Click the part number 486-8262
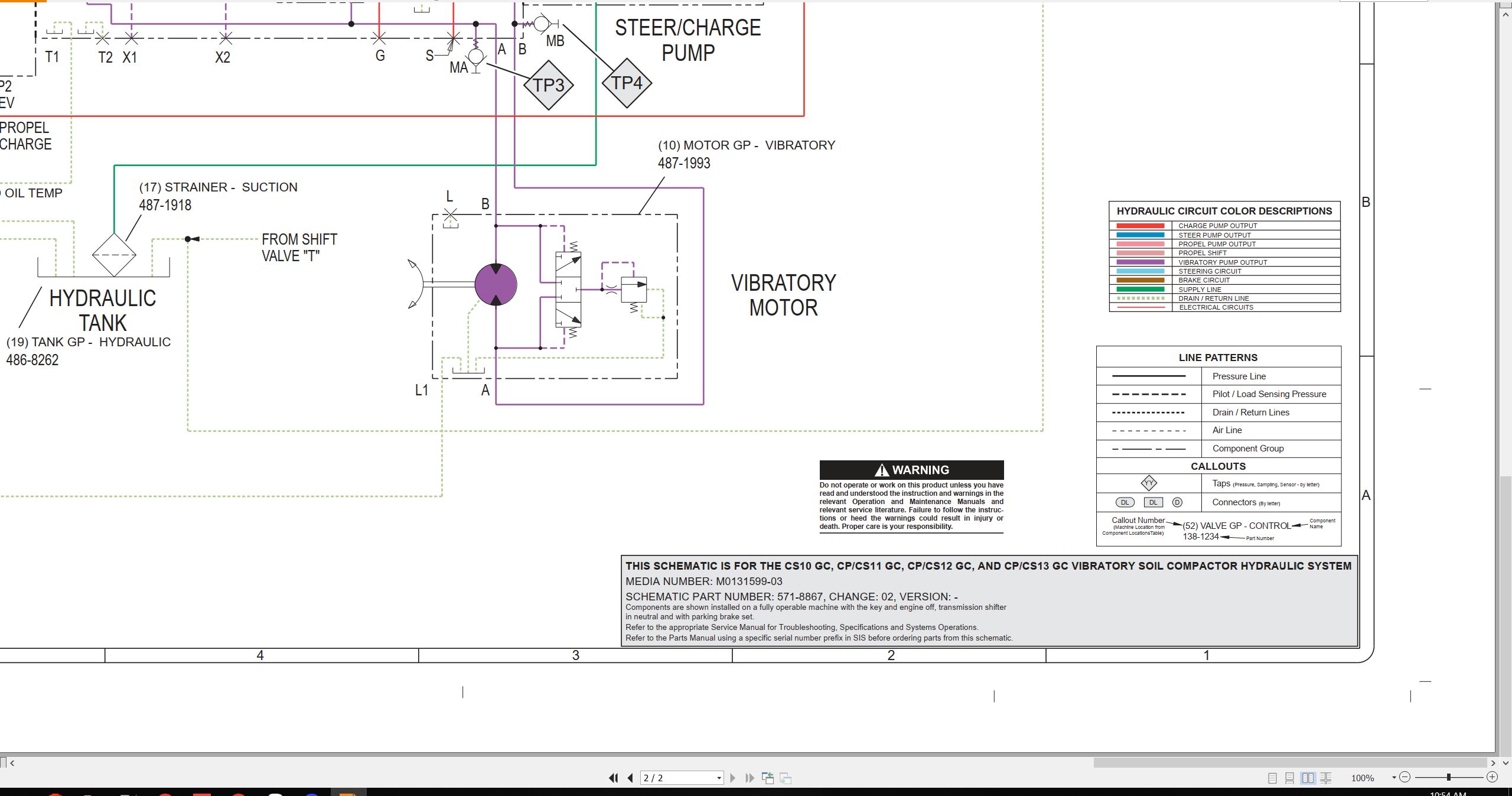1512x796 pixels. 32,360
